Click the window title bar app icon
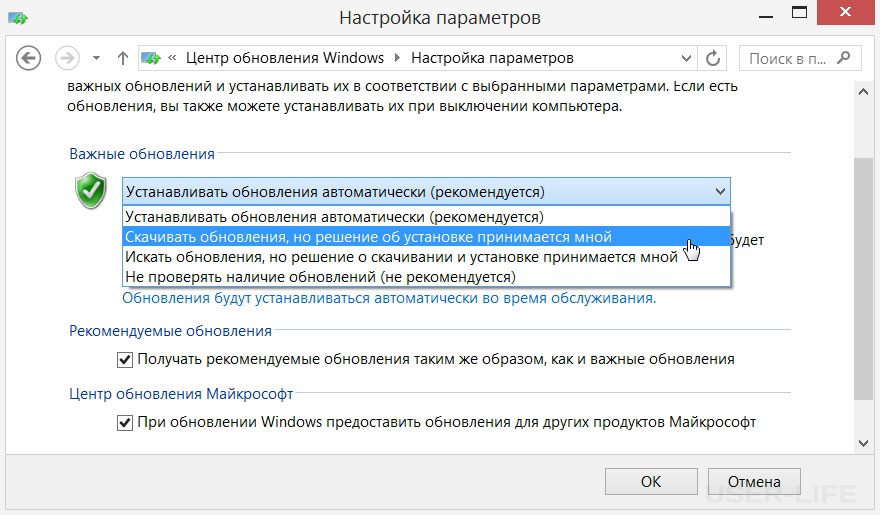The height and width of the screenshot is (515, 880). [18, 19]
